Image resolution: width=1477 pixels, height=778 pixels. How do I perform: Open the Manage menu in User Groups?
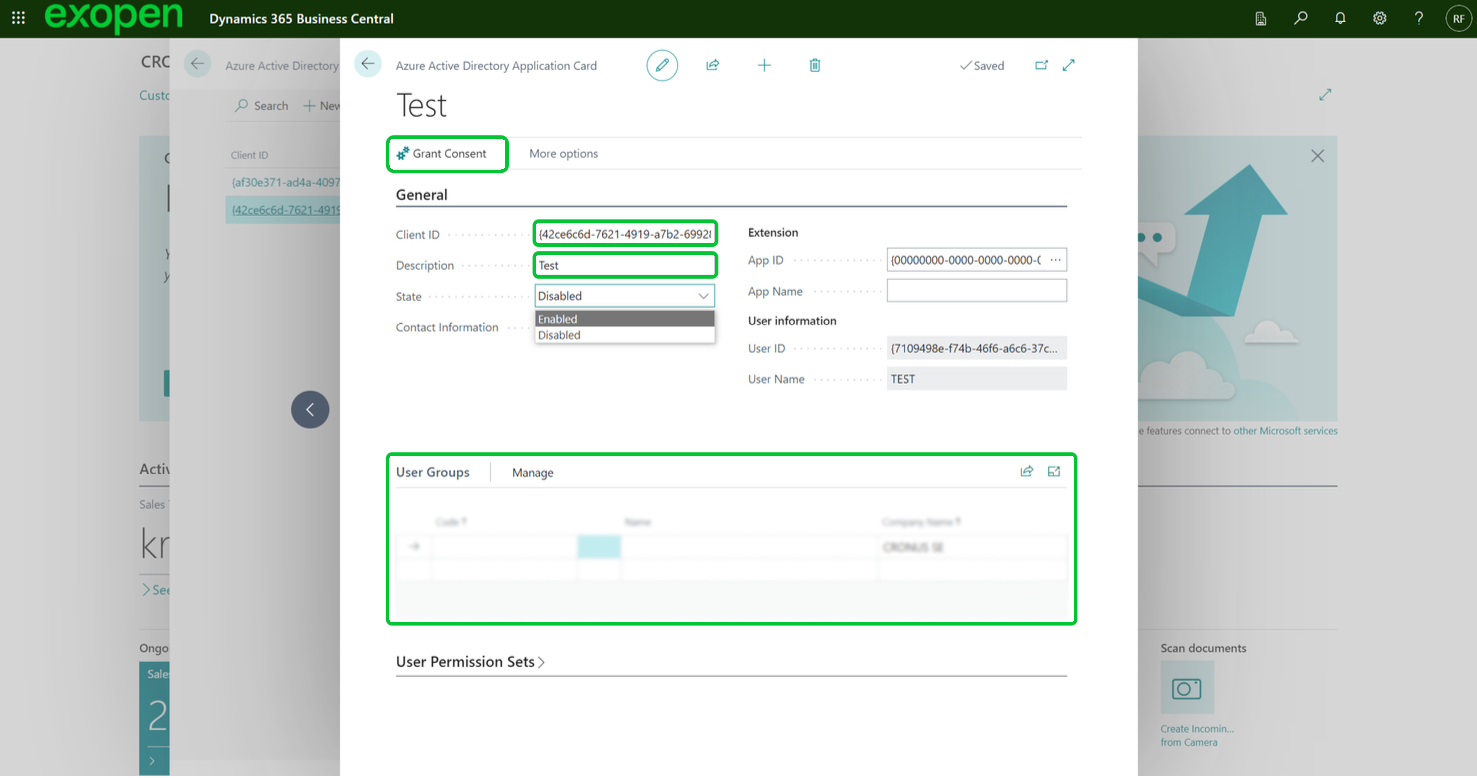point(532,473)
